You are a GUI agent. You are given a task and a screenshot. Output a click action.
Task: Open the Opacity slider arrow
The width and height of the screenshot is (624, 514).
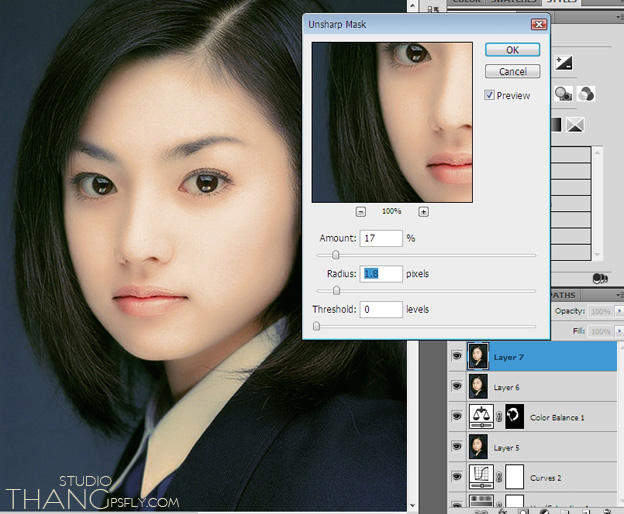(619, 311)
